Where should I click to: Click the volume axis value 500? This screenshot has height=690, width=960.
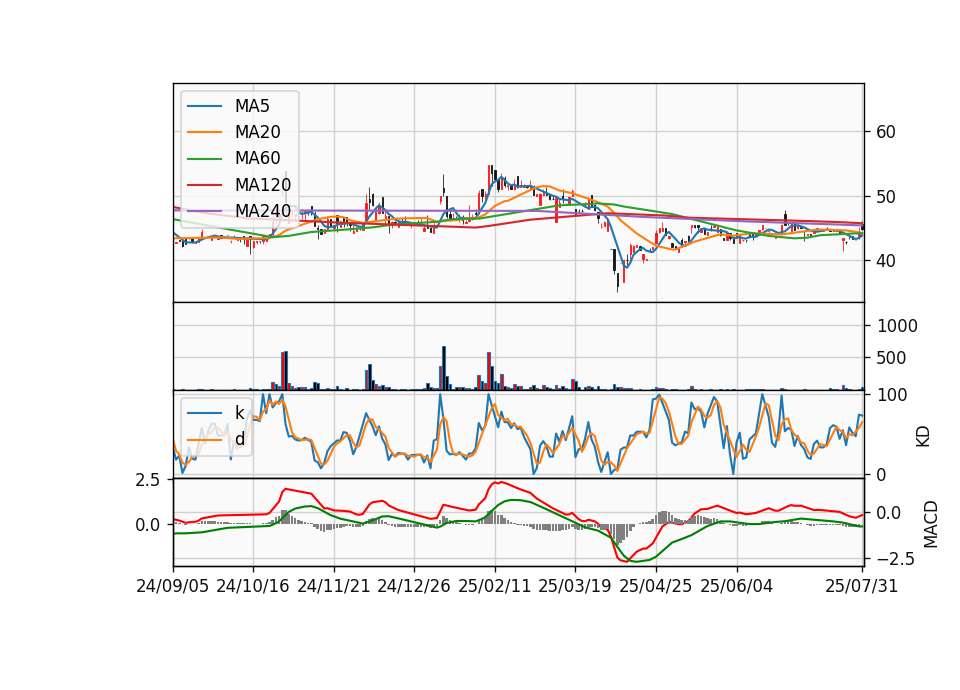click(891, 358)
